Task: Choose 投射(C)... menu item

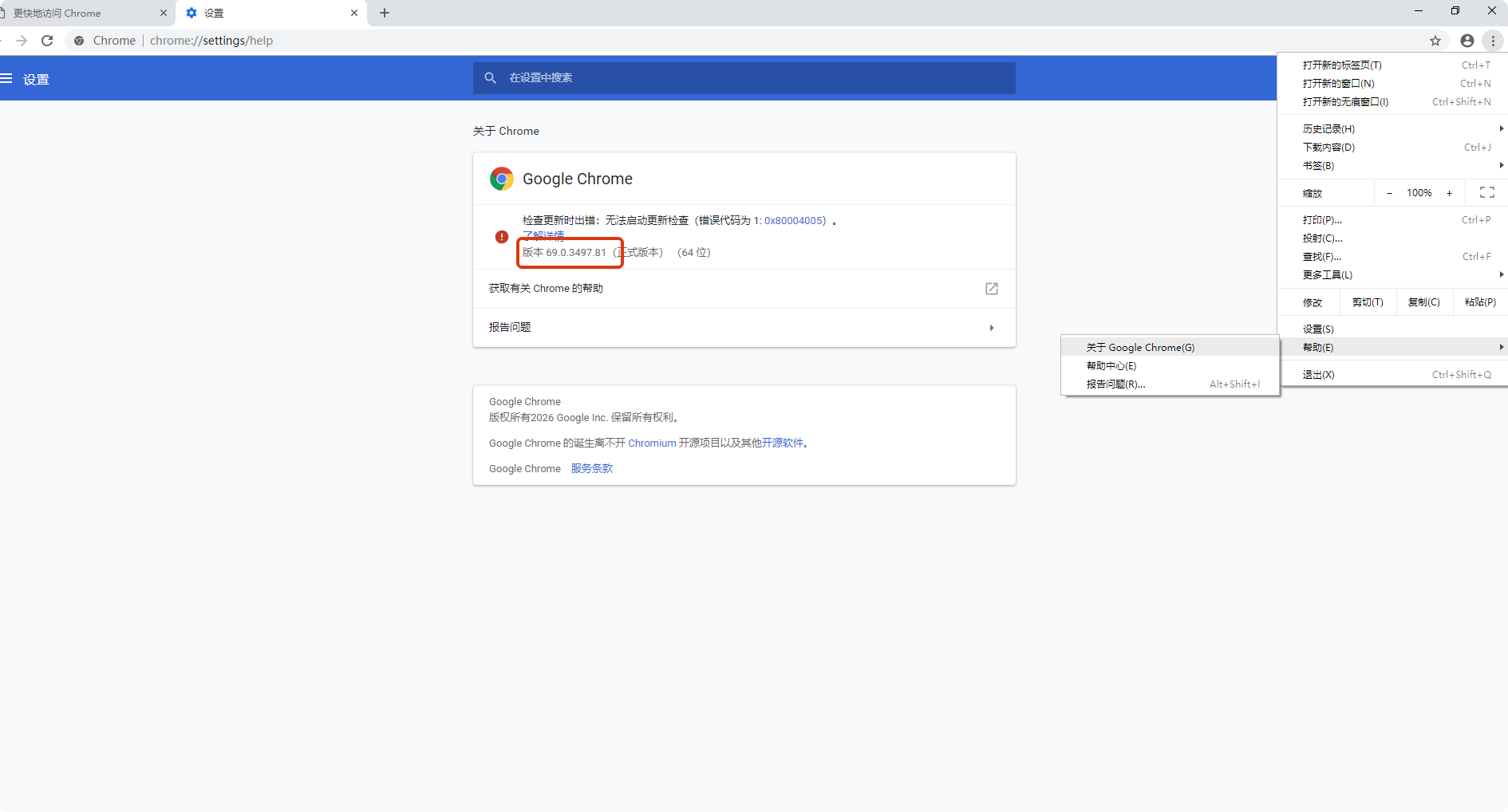Action: [x=1392, y=238]
